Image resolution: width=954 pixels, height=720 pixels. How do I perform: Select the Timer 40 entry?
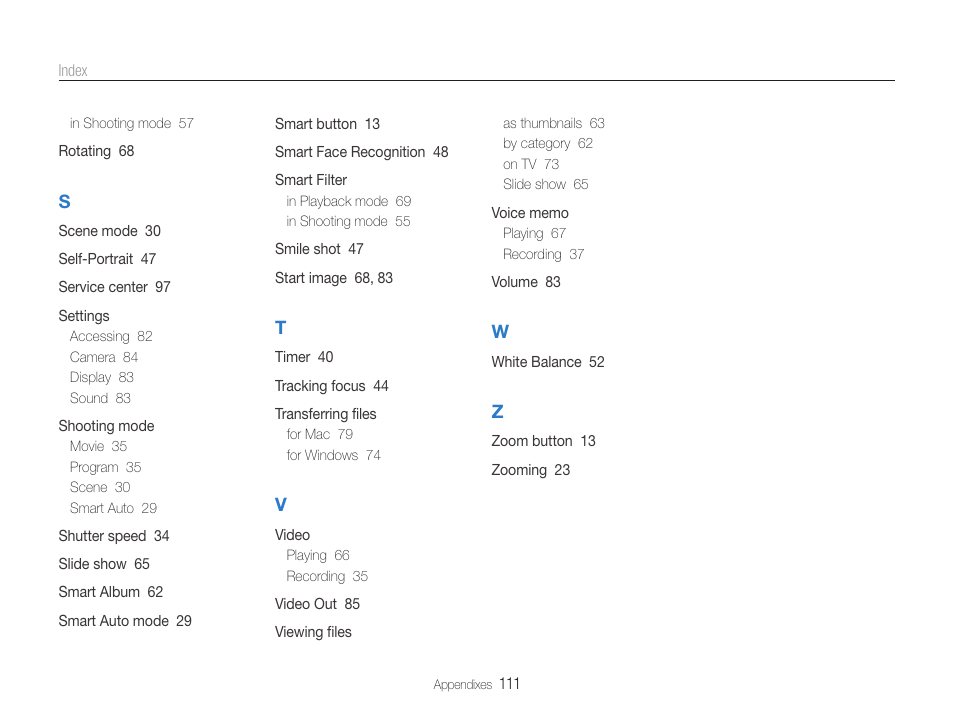(304, 357)
